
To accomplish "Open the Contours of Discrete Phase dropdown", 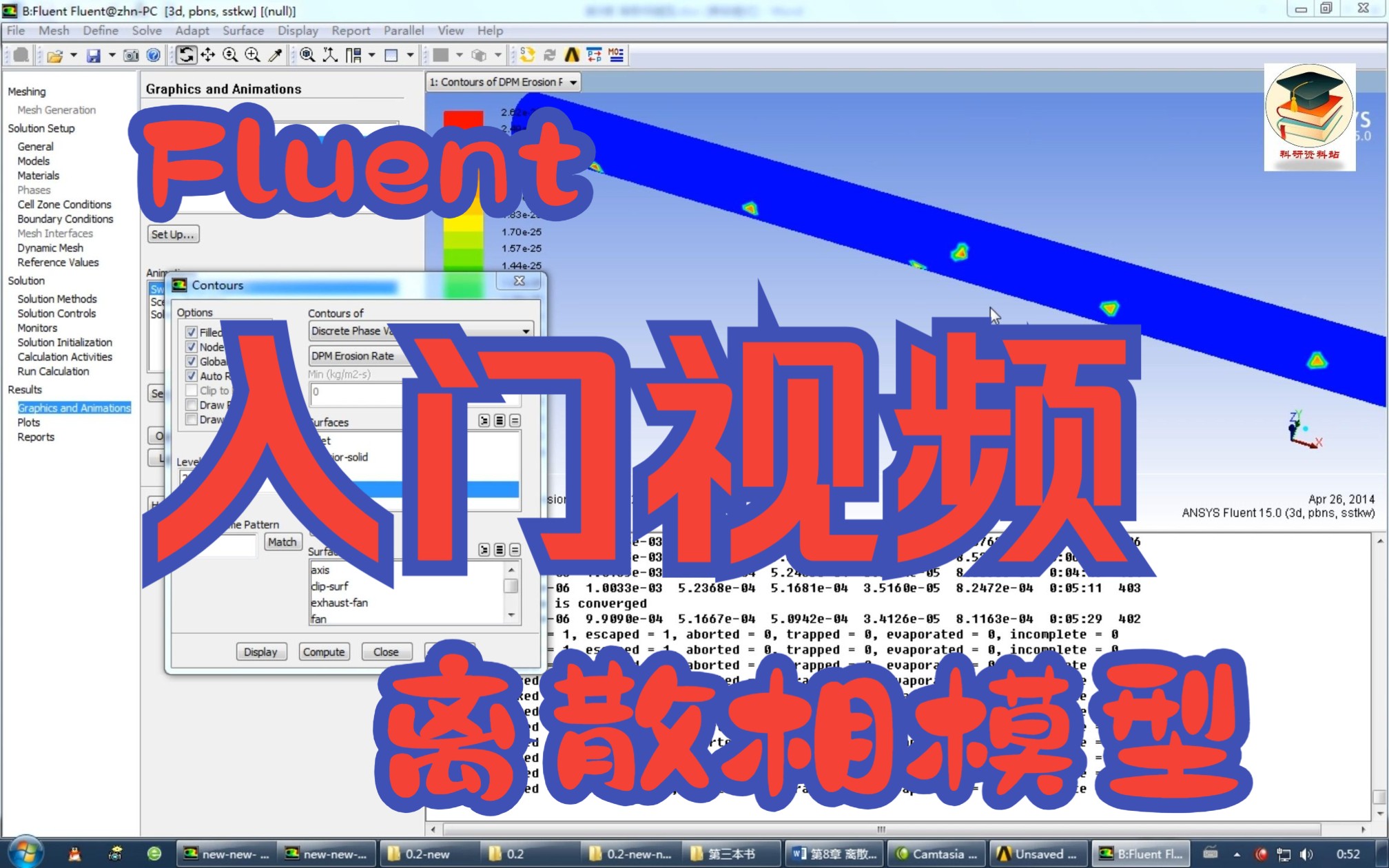I will pos(526,331).
